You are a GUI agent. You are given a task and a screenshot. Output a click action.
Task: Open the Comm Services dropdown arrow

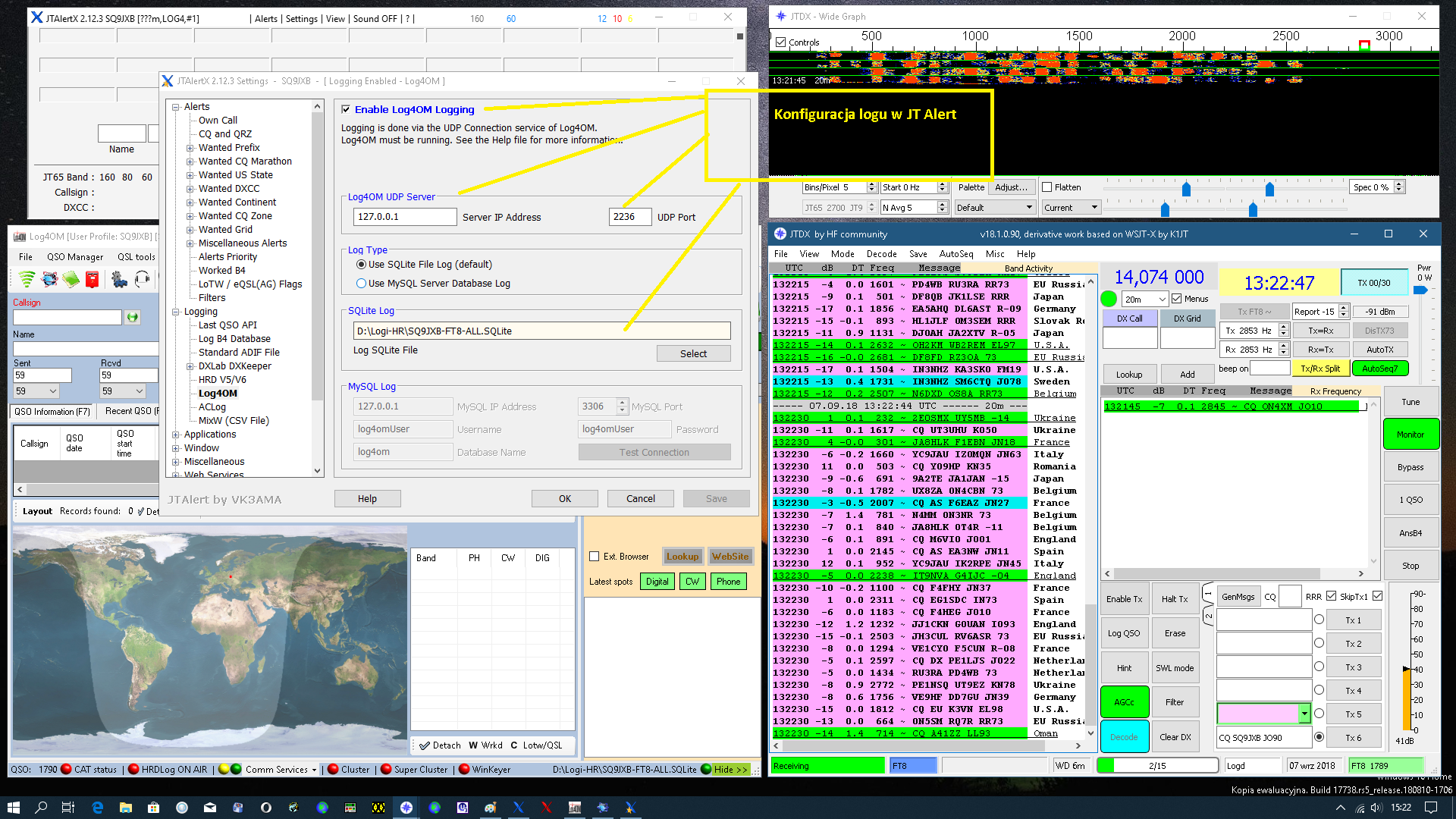click(x=314, y=770)
